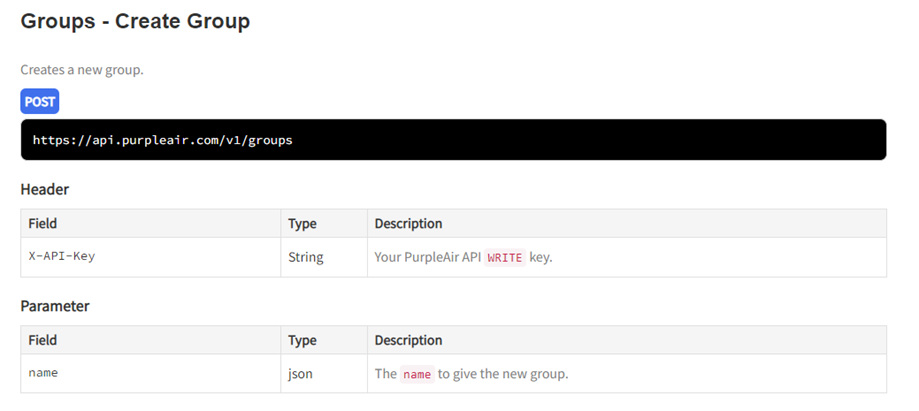Click the Parameter section title
The image size is (919, 411).
click(x=55, y=306)
